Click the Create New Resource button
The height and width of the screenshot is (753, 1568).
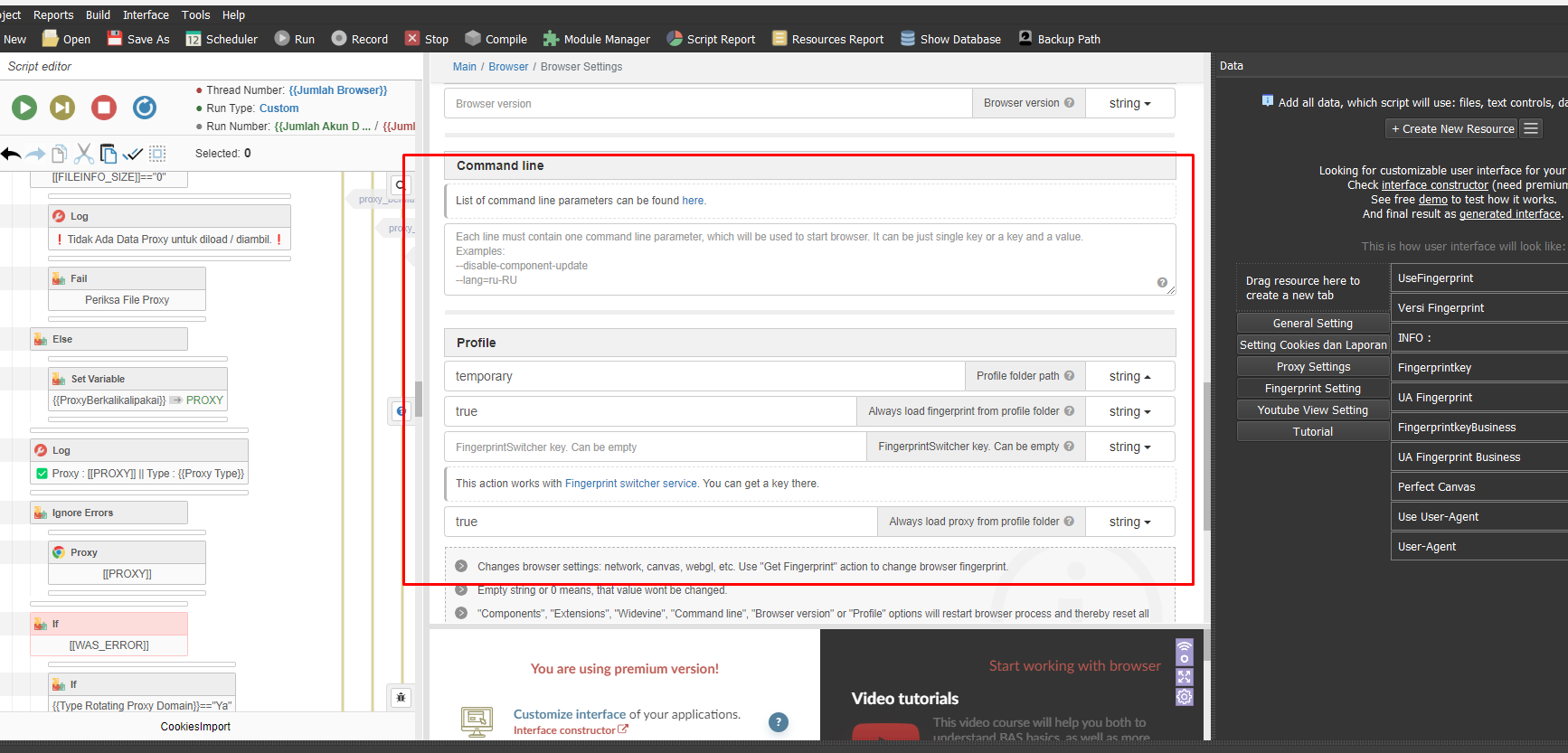[x=1451, y=128]
